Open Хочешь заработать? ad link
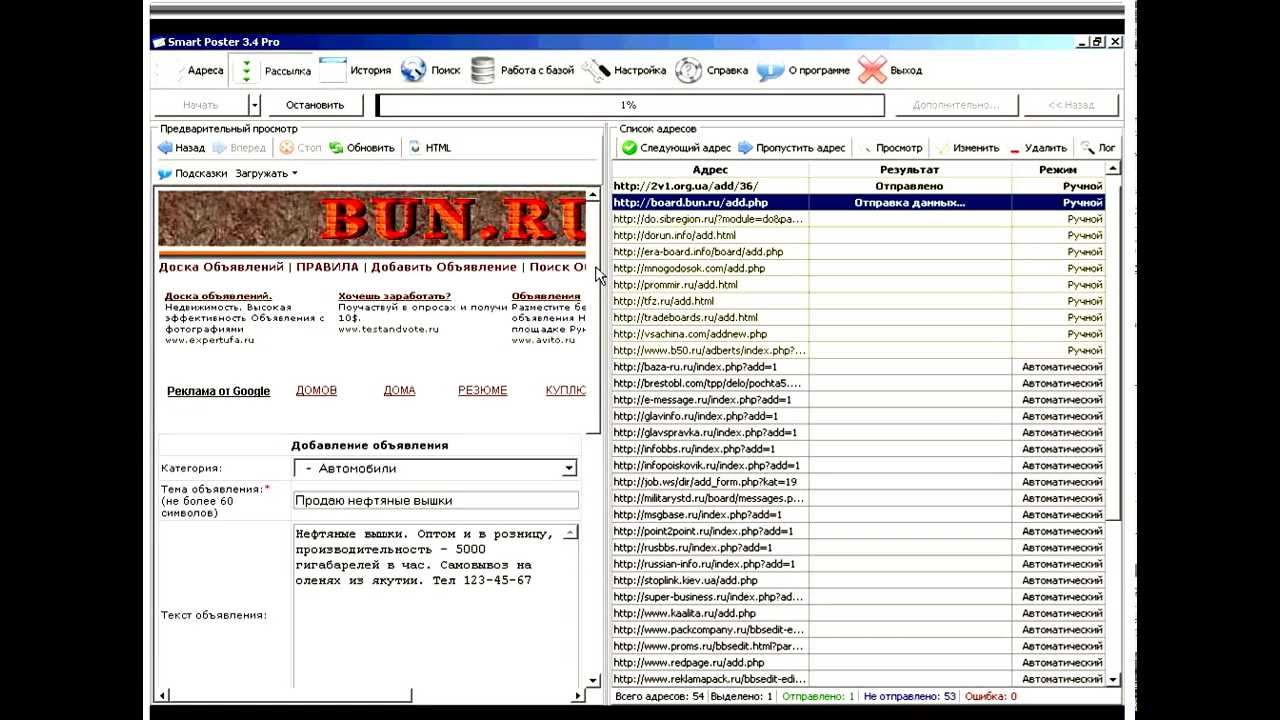1280x720 pixels. click(394, 296)
